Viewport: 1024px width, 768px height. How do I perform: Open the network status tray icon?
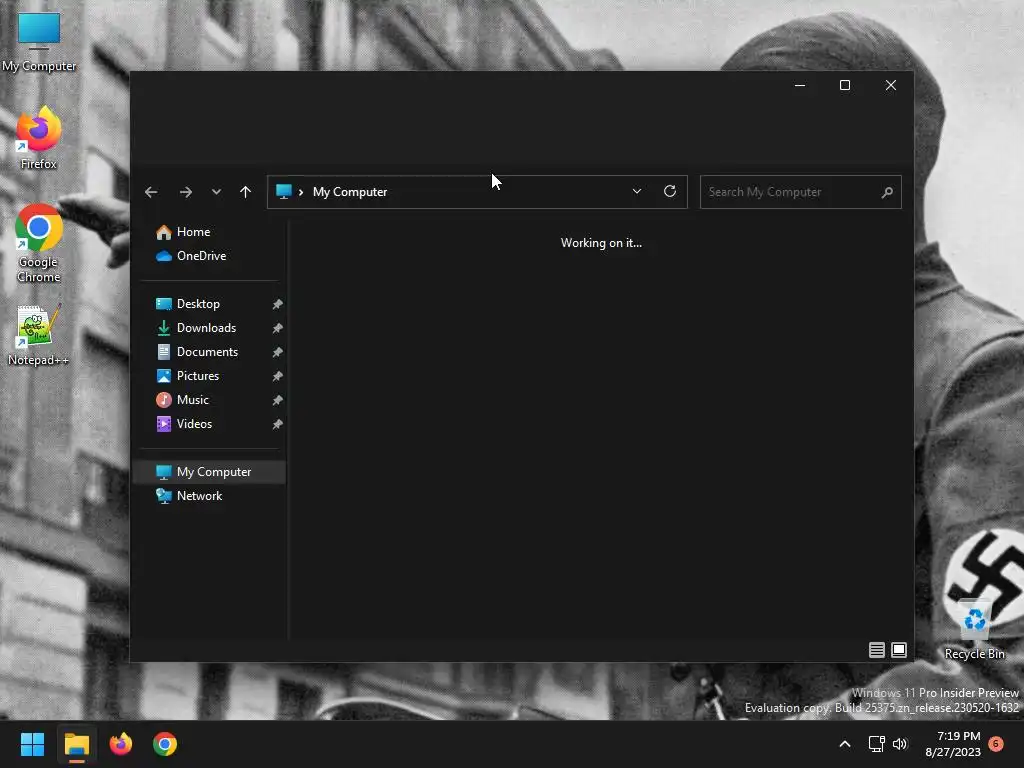[876, 744]
